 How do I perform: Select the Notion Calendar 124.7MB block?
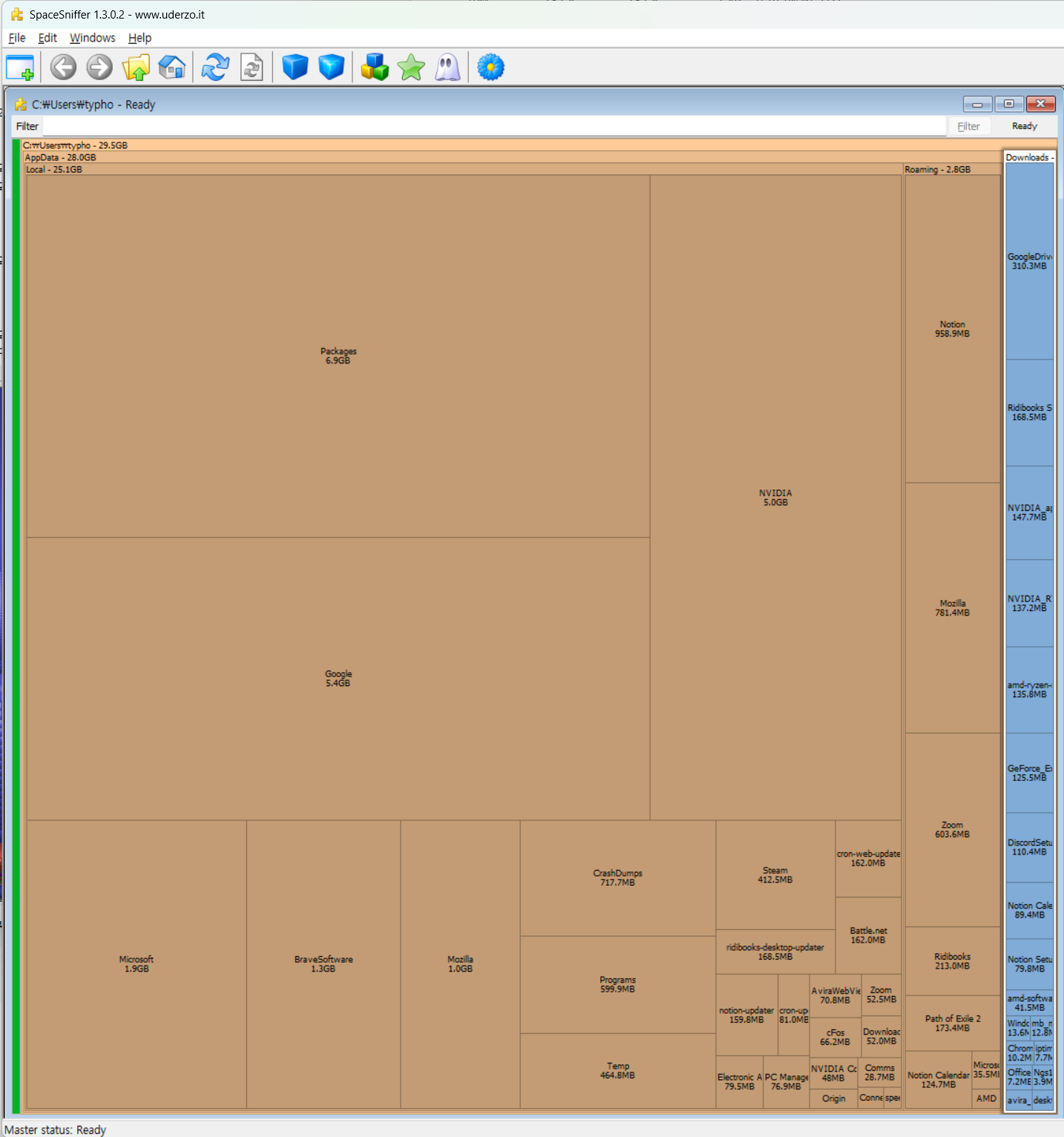939,1080
